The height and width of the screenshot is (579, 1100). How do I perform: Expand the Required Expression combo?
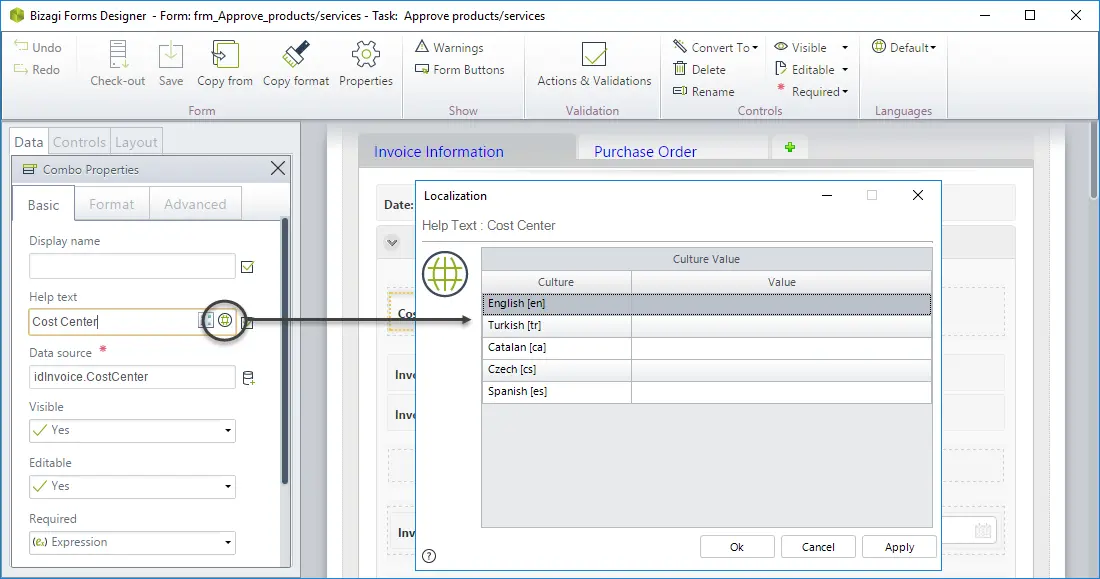click(x=228, y=543)
